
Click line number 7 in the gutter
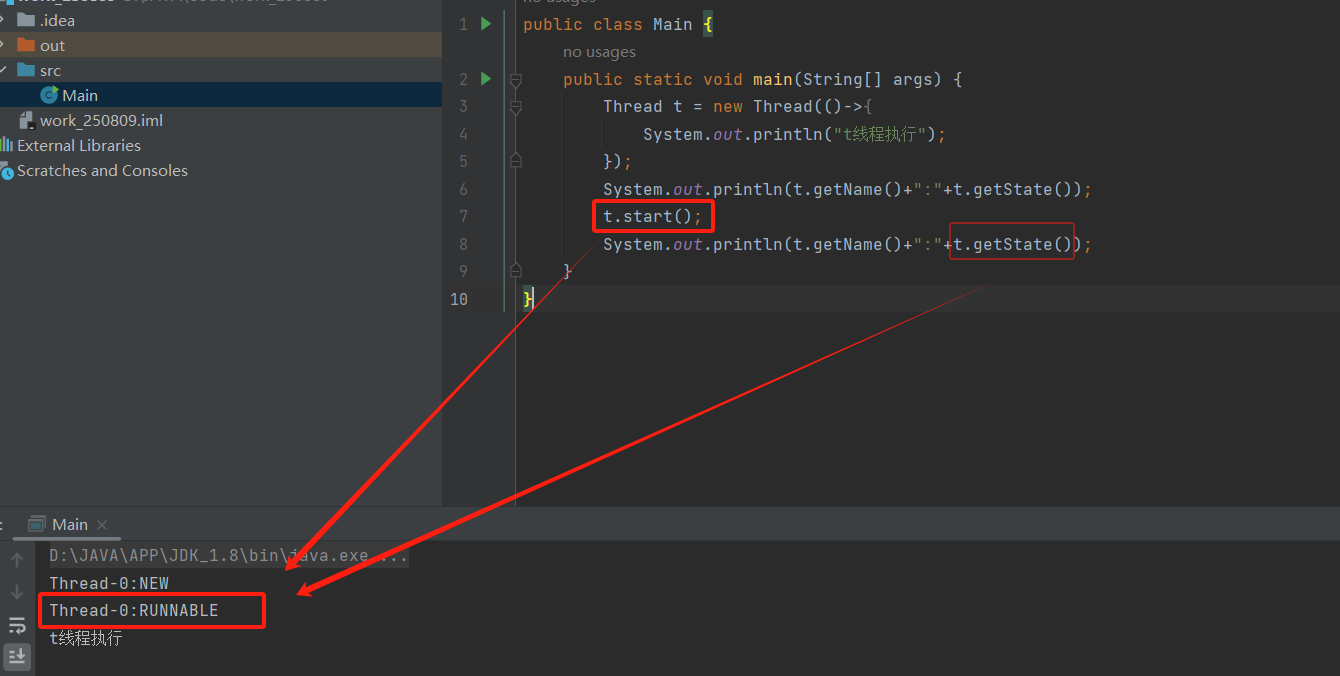[463, 217]
